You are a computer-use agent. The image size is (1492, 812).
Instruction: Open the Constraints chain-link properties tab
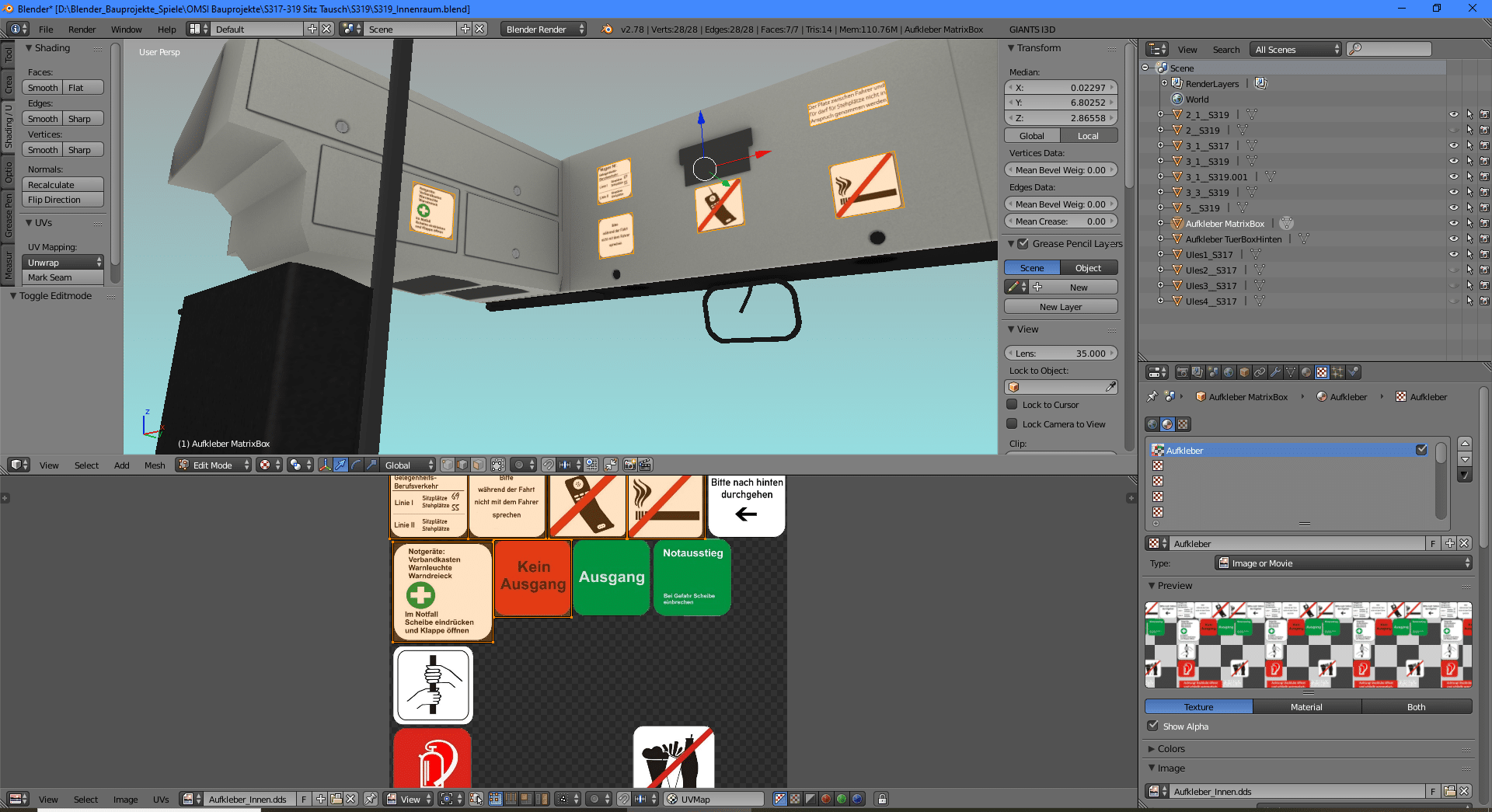(1260, 372)
